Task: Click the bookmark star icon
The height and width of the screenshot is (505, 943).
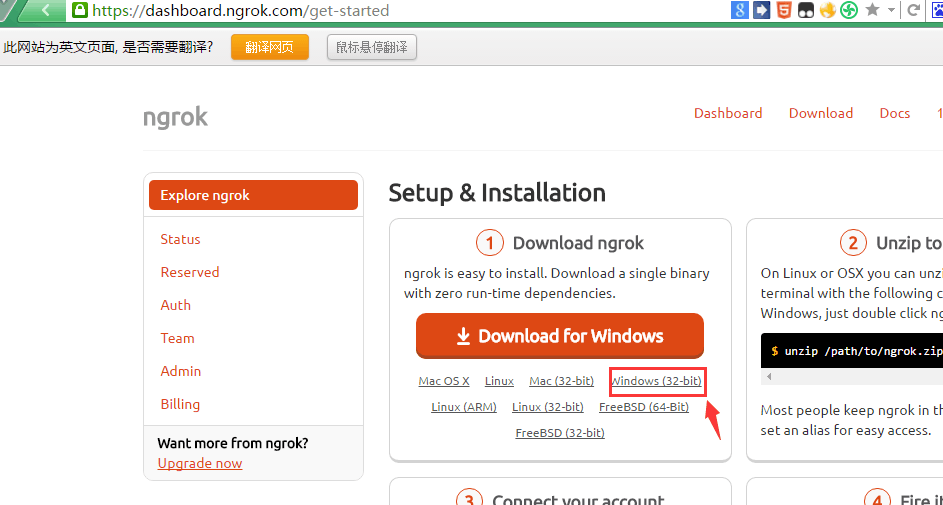Action: click(872, 9)
